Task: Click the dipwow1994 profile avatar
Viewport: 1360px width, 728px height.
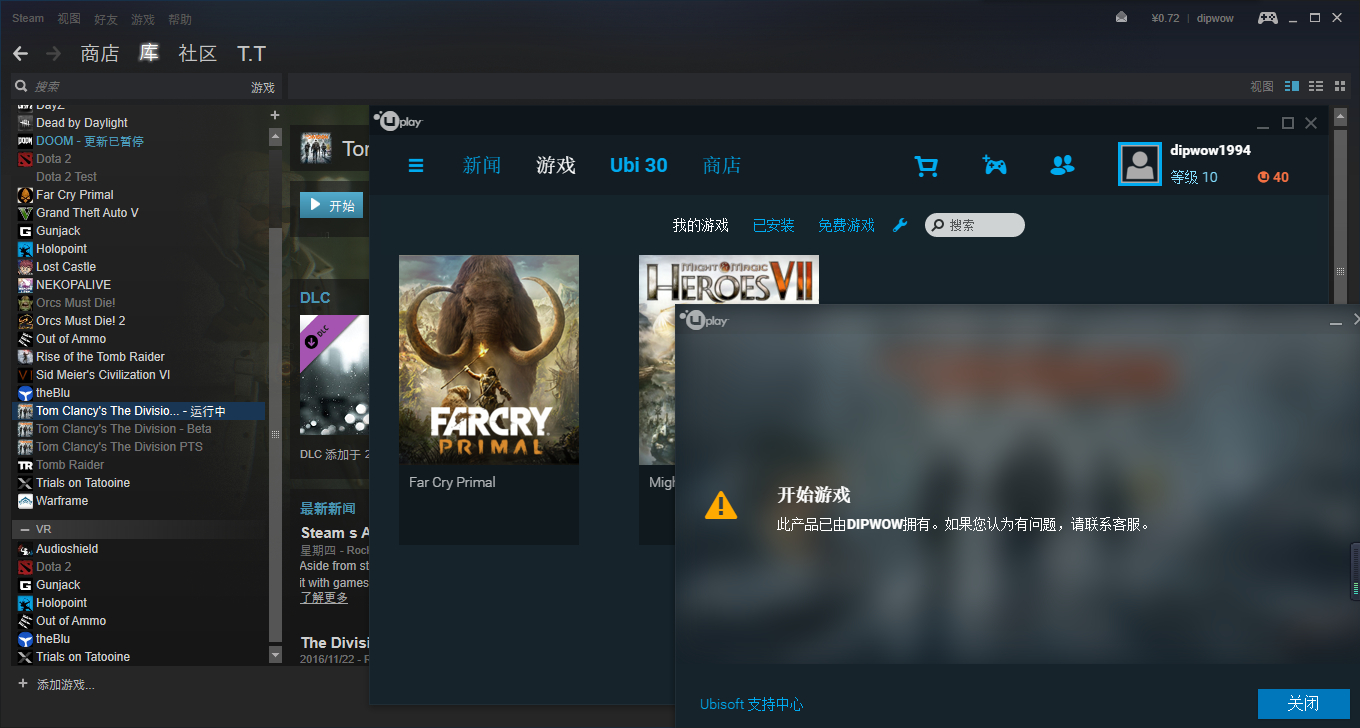Action: coord(1140,164)
